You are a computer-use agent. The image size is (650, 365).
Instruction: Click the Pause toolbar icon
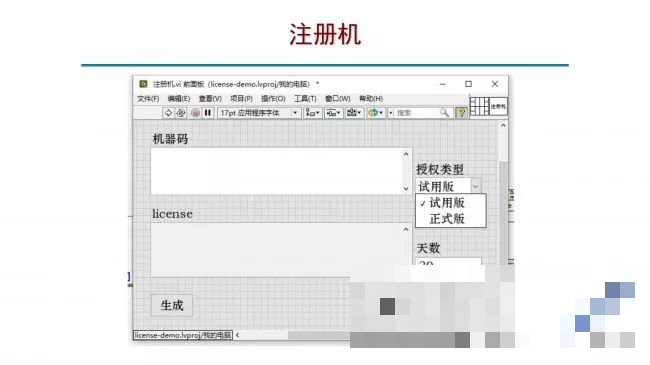[x=208, y=113]
